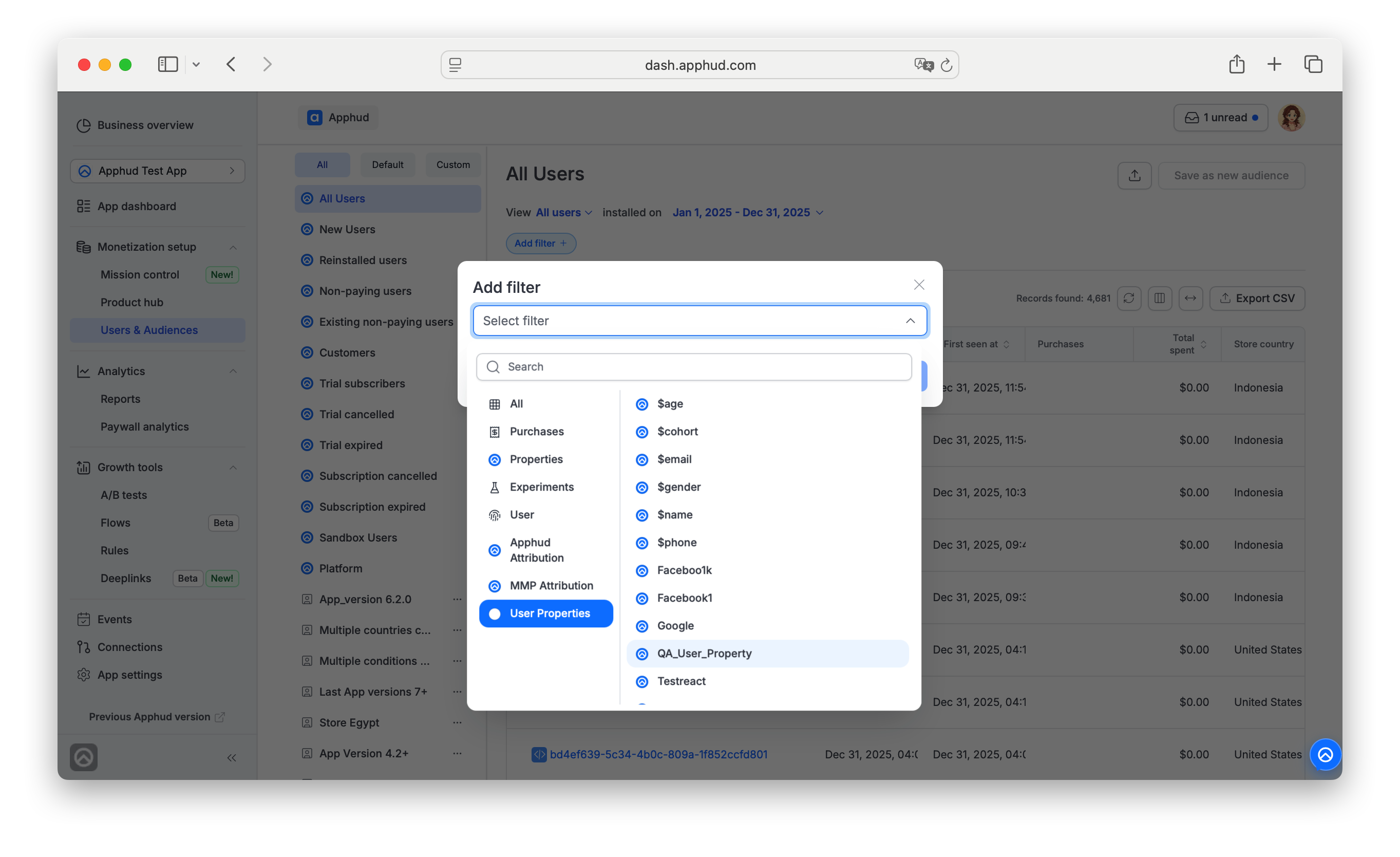
Task: Close the Add filter dialog
Action: [x=919, y=285]
